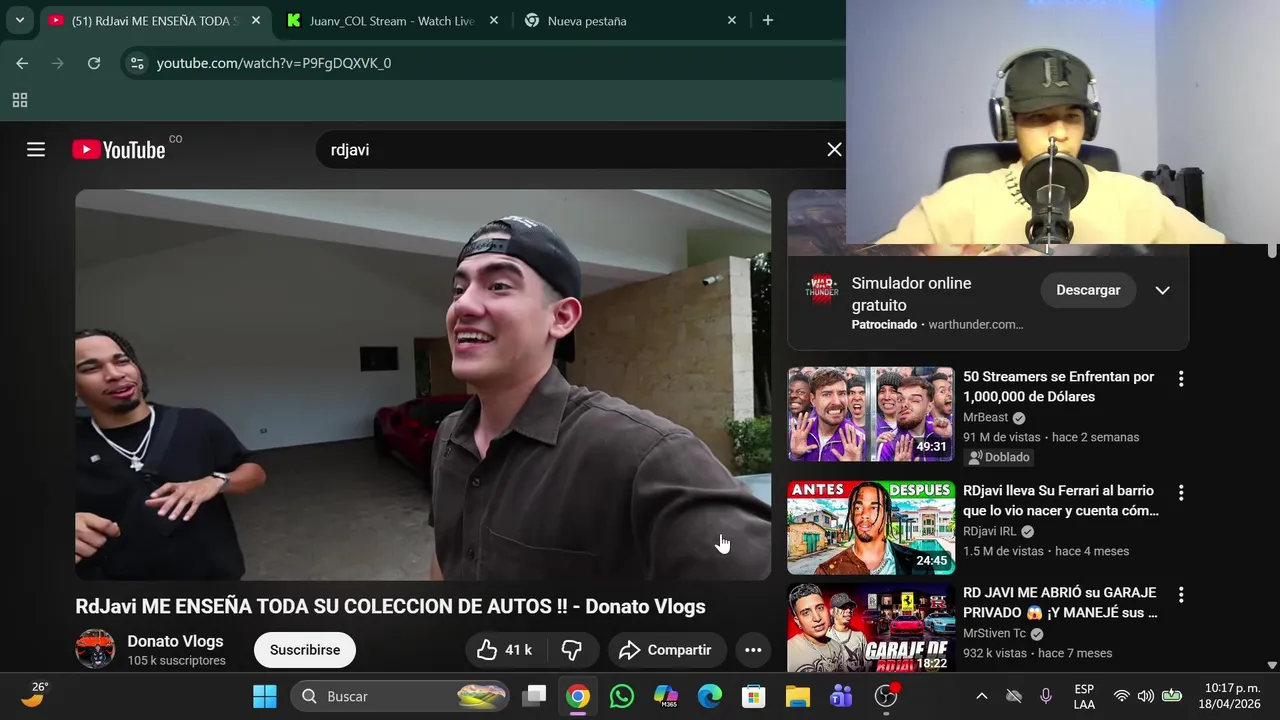The image size is (1280, 720).
Task: Open Microsoft Teams from the taskbar
Action: click(841, 696)
